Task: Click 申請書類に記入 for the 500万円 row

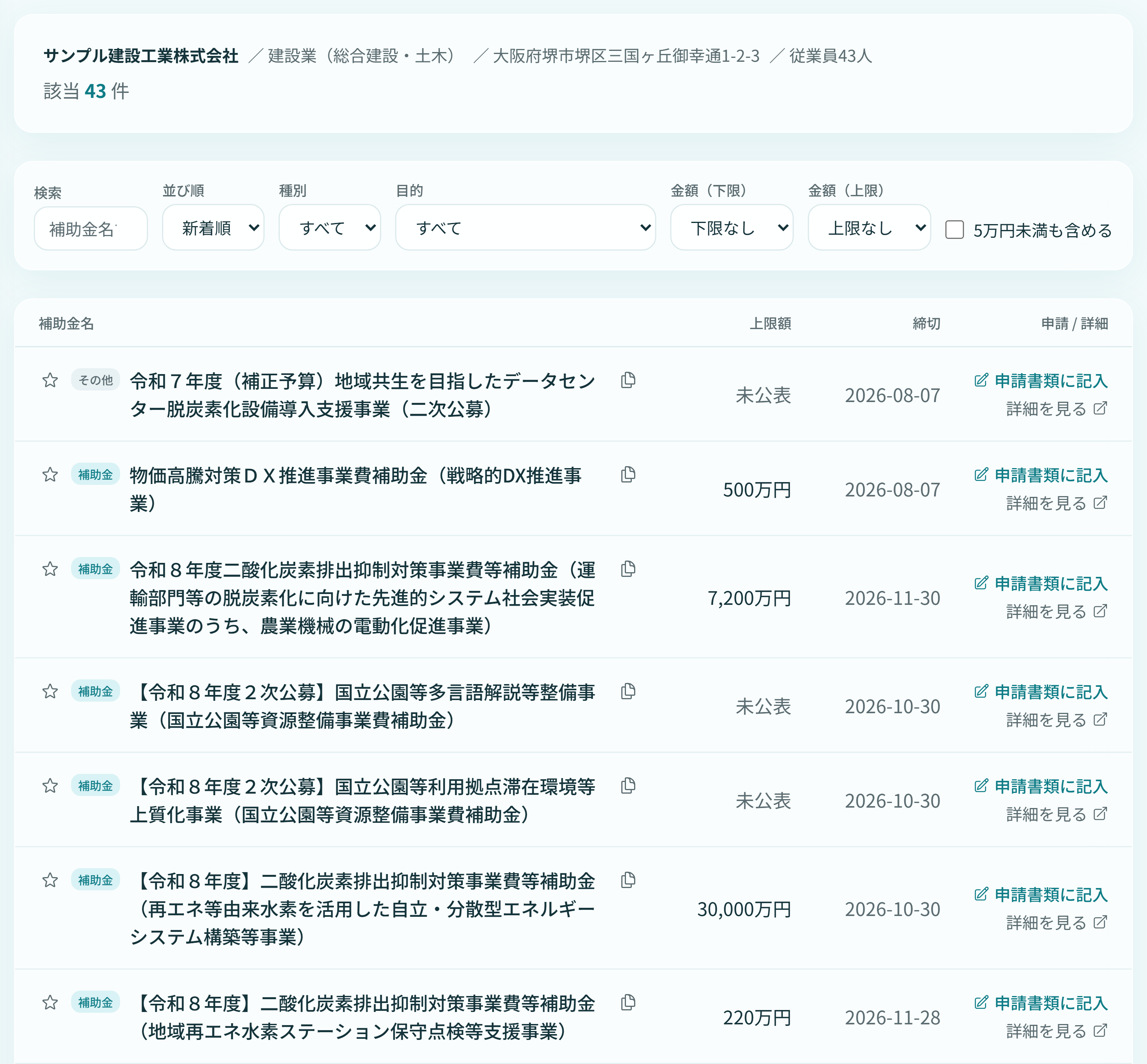Action: (1041, 475)
